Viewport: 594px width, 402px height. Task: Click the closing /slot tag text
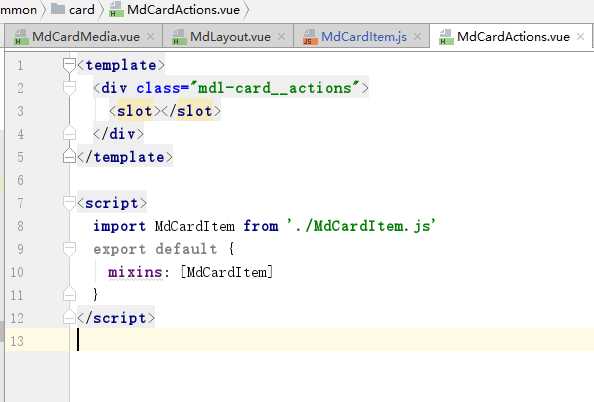tap(191, 111)
